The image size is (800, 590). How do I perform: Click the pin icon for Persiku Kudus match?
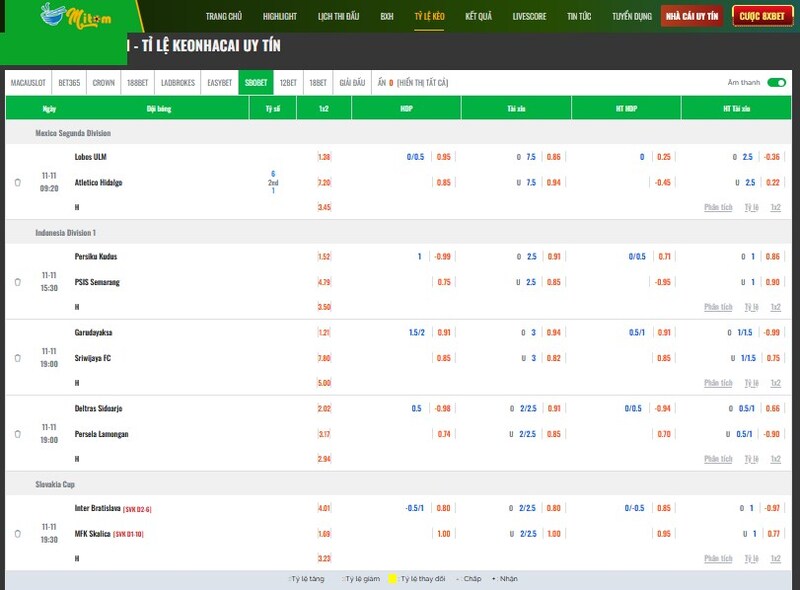(17, 282)
